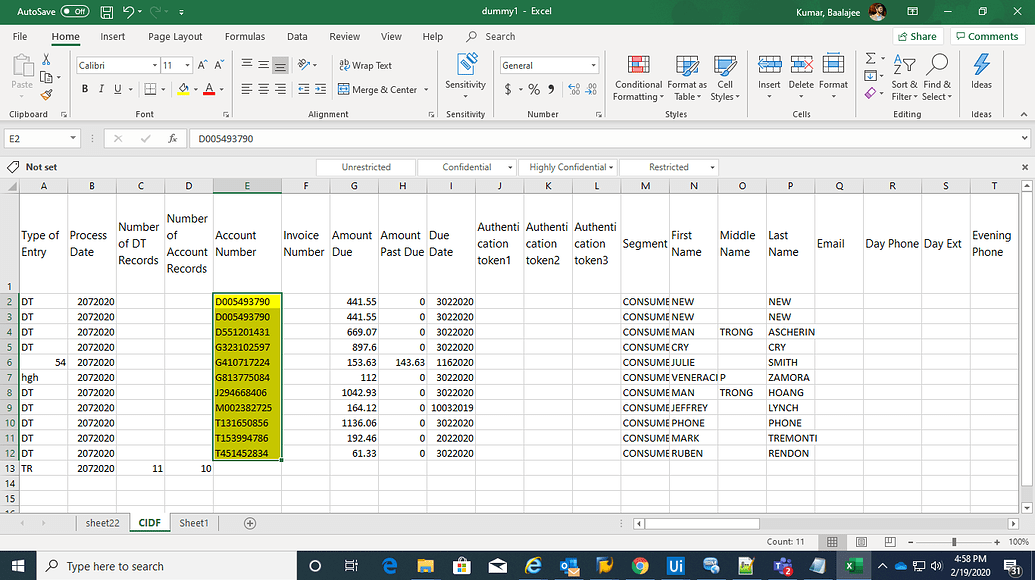Click the Comments button
The image size is (1035, 580).
986,37
